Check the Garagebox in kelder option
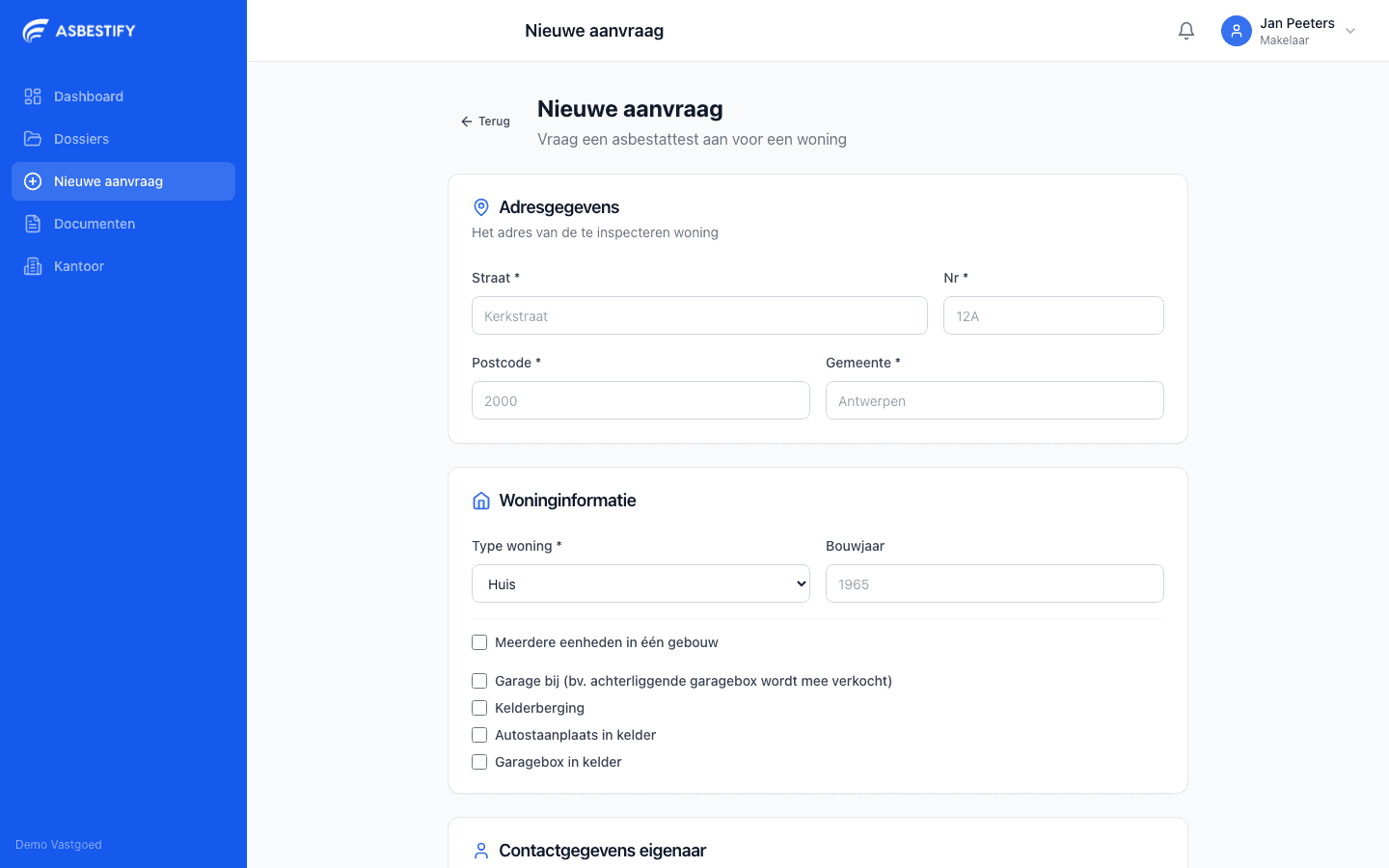 pyautogui.click(x=479, y=762)
